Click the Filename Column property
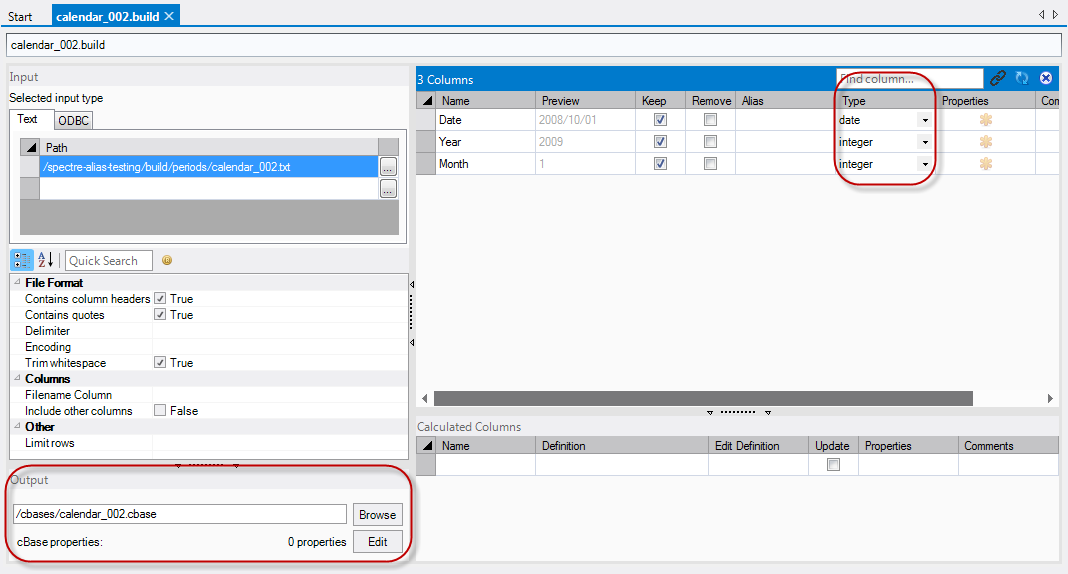The width and height of the screenshot is (1068, 574). pyautogui.click(x=209, y=395)
